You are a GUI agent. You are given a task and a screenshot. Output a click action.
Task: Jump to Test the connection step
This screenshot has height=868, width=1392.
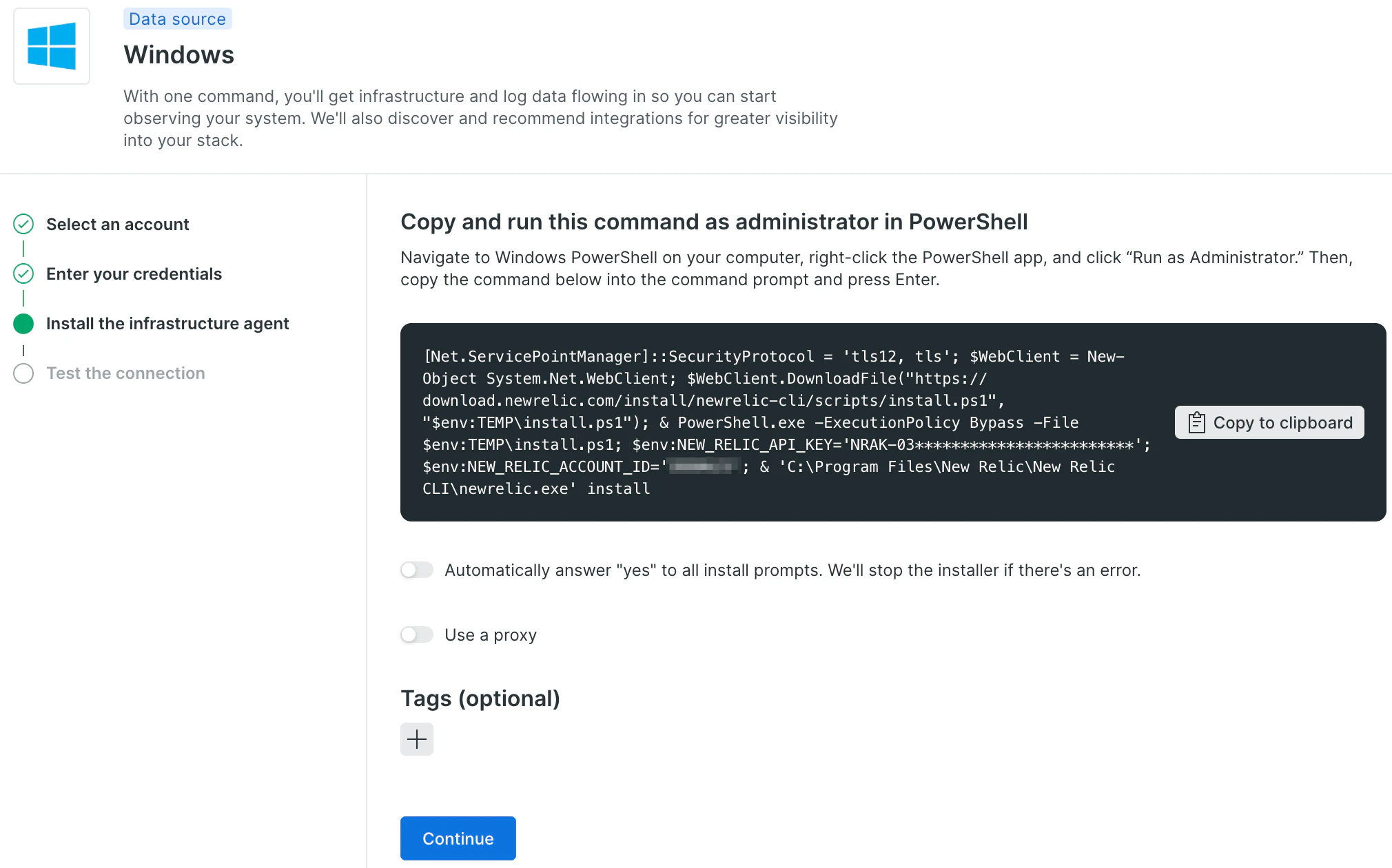click(x=125, y=373)
